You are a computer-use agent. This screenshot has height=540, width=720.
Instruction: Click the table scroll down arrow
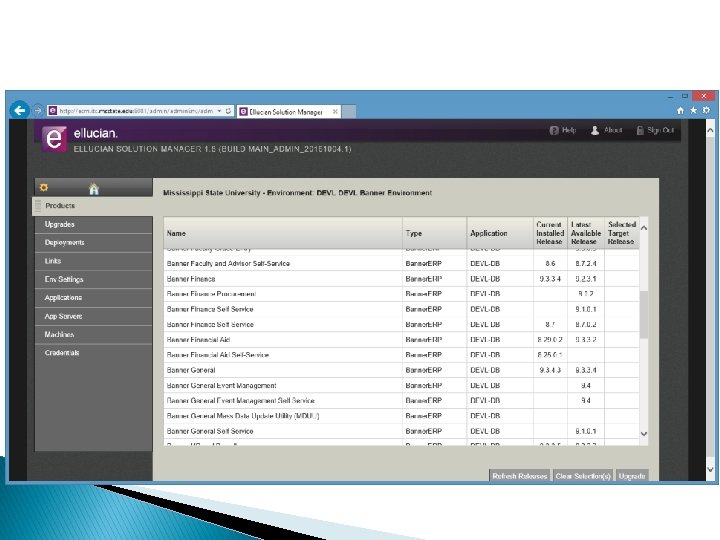click(644, 433)
